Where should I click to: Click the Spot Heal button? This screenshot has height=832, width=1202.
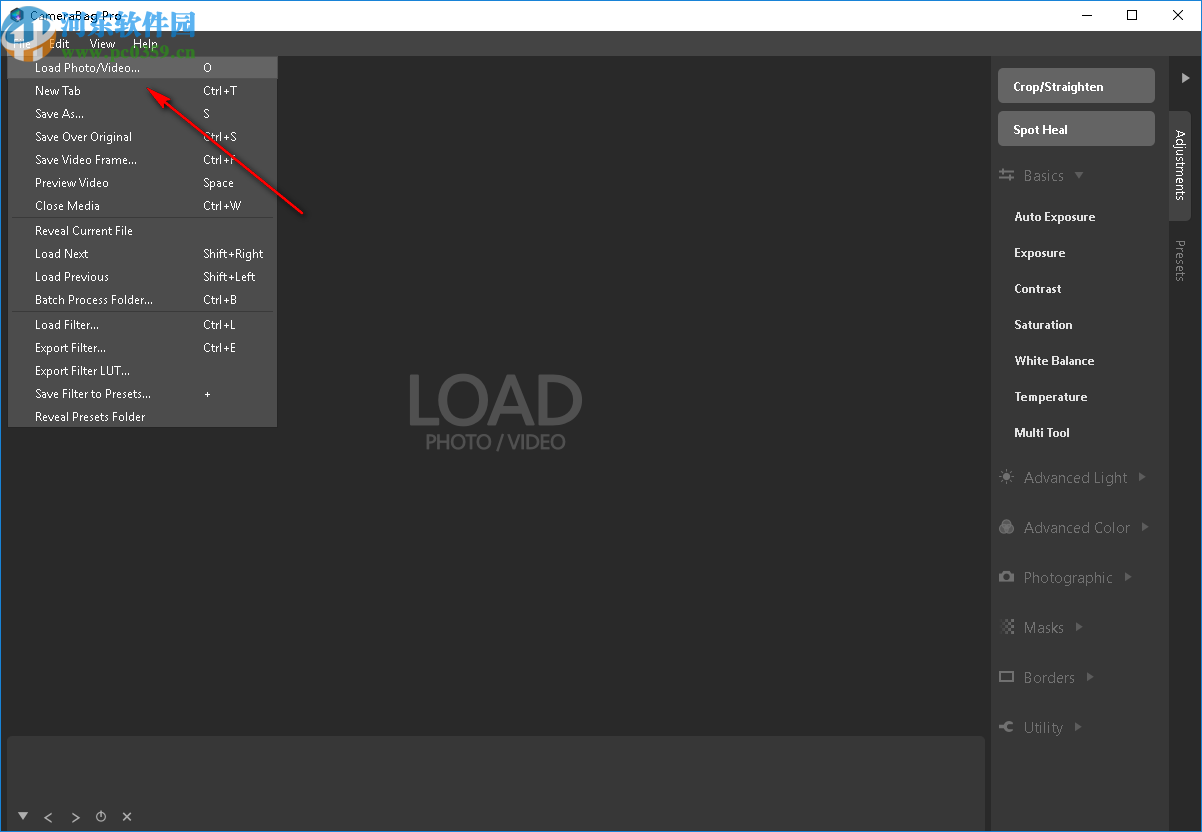point(1076,129)
